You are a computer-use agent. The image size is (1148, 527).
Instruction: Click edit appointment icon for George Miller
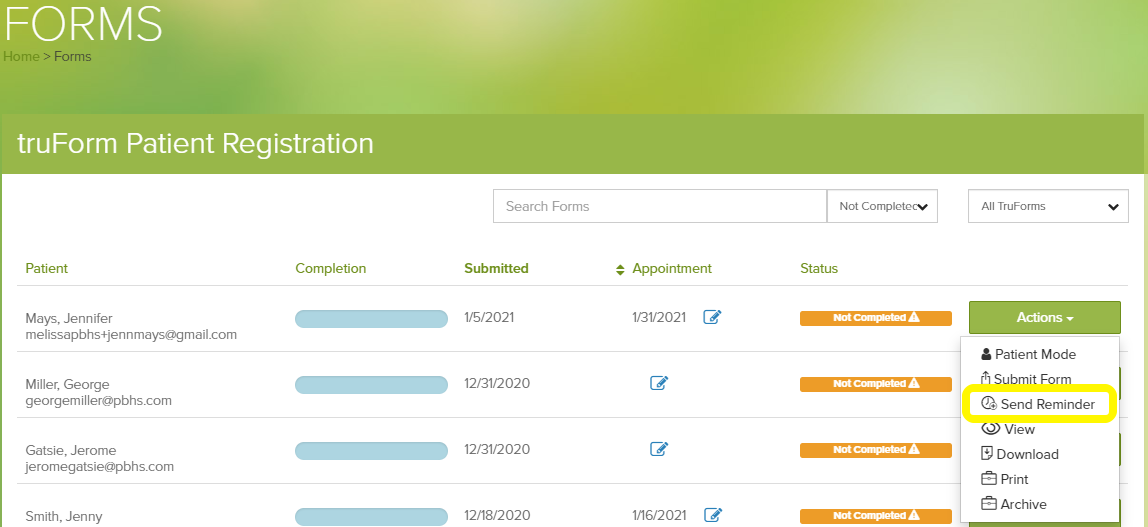pos(659,383)
